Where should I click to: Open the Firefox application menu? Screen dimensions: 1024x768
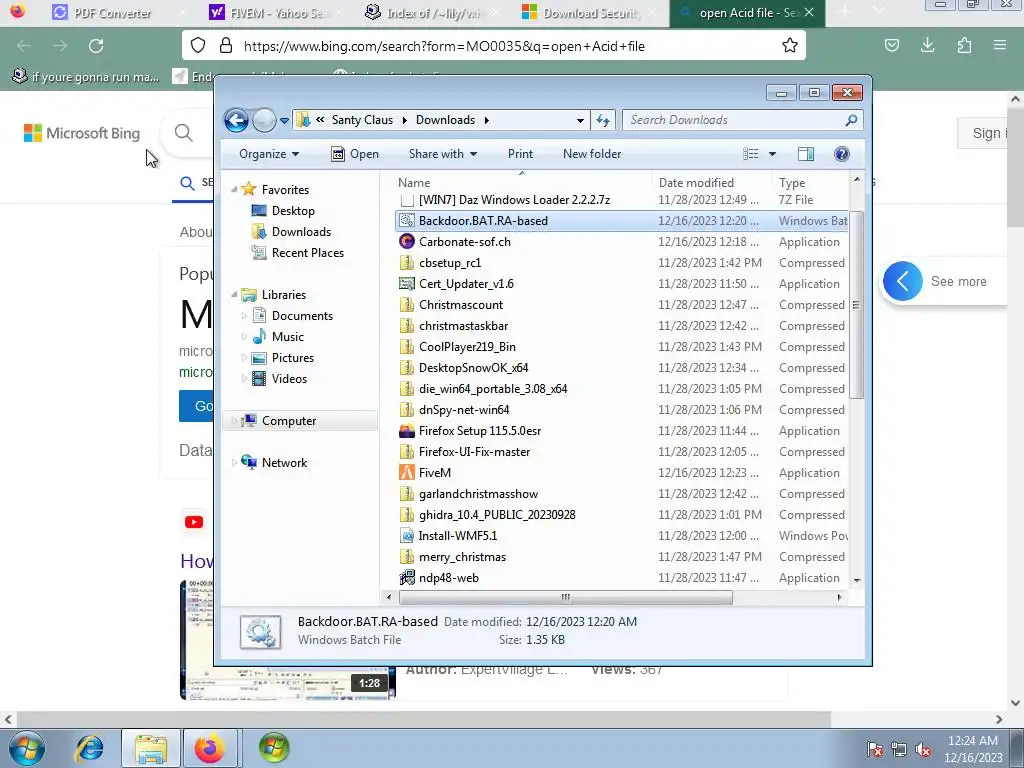coord(999,46)
